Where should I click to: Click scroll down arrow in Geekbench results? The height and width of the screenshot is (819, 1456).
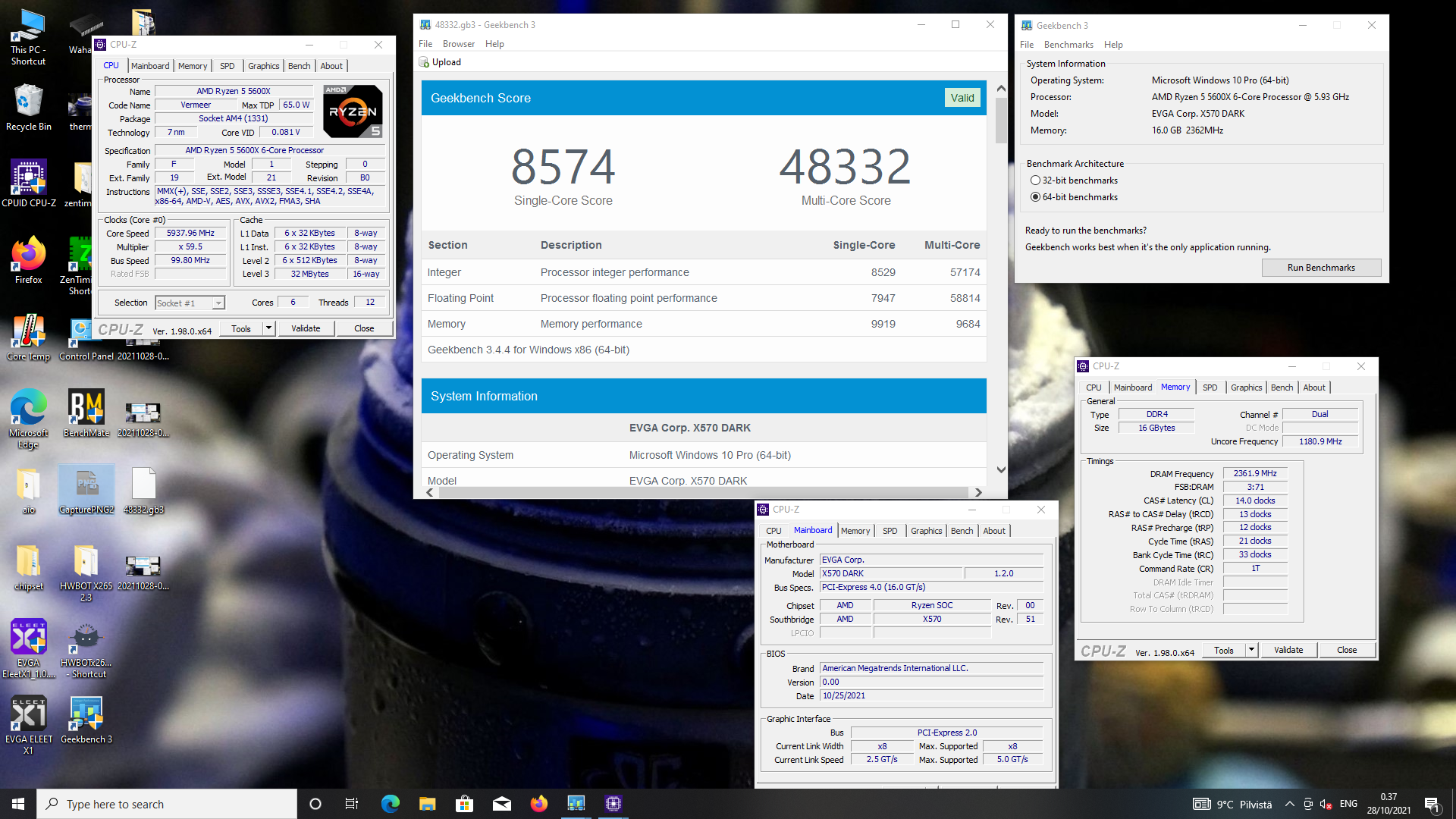pyautogui.click(x=1001, y=469)
